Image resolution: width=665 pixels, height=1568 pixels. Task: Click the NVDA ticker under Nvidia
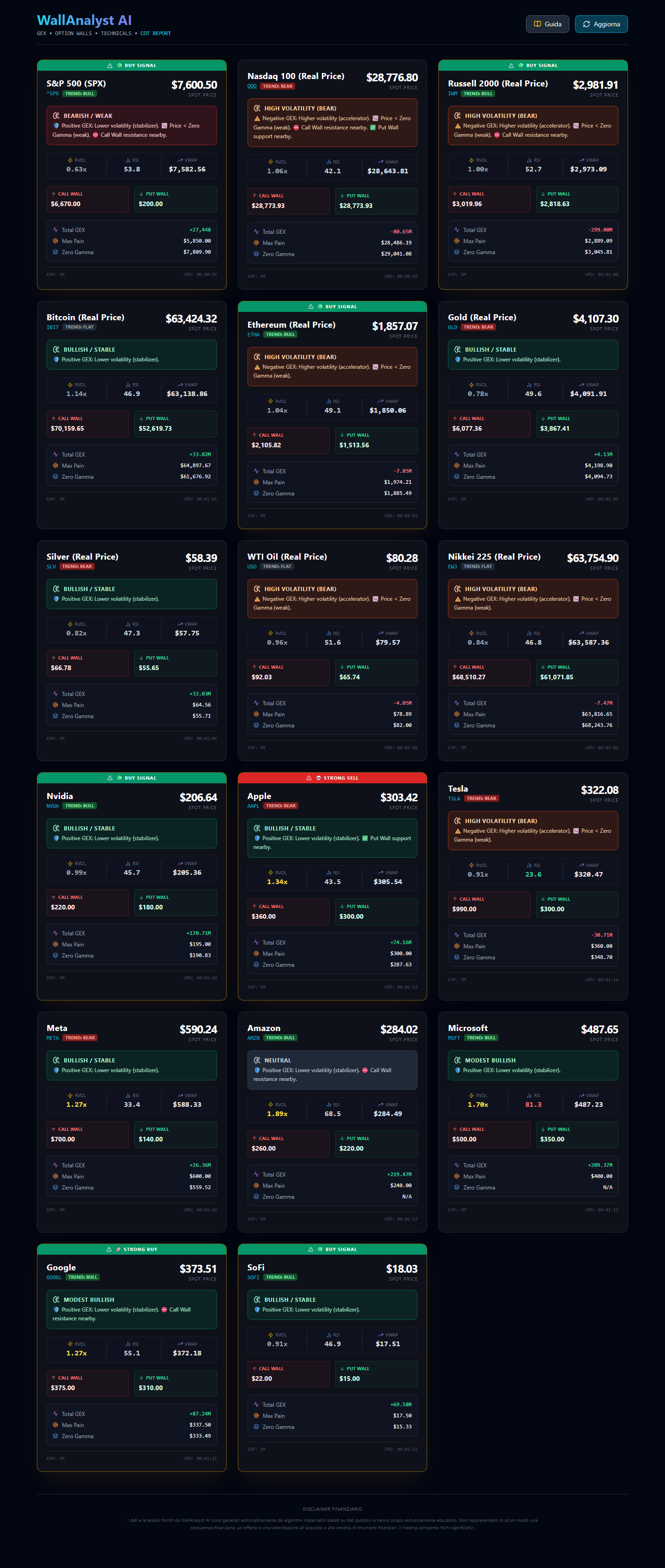53,806
